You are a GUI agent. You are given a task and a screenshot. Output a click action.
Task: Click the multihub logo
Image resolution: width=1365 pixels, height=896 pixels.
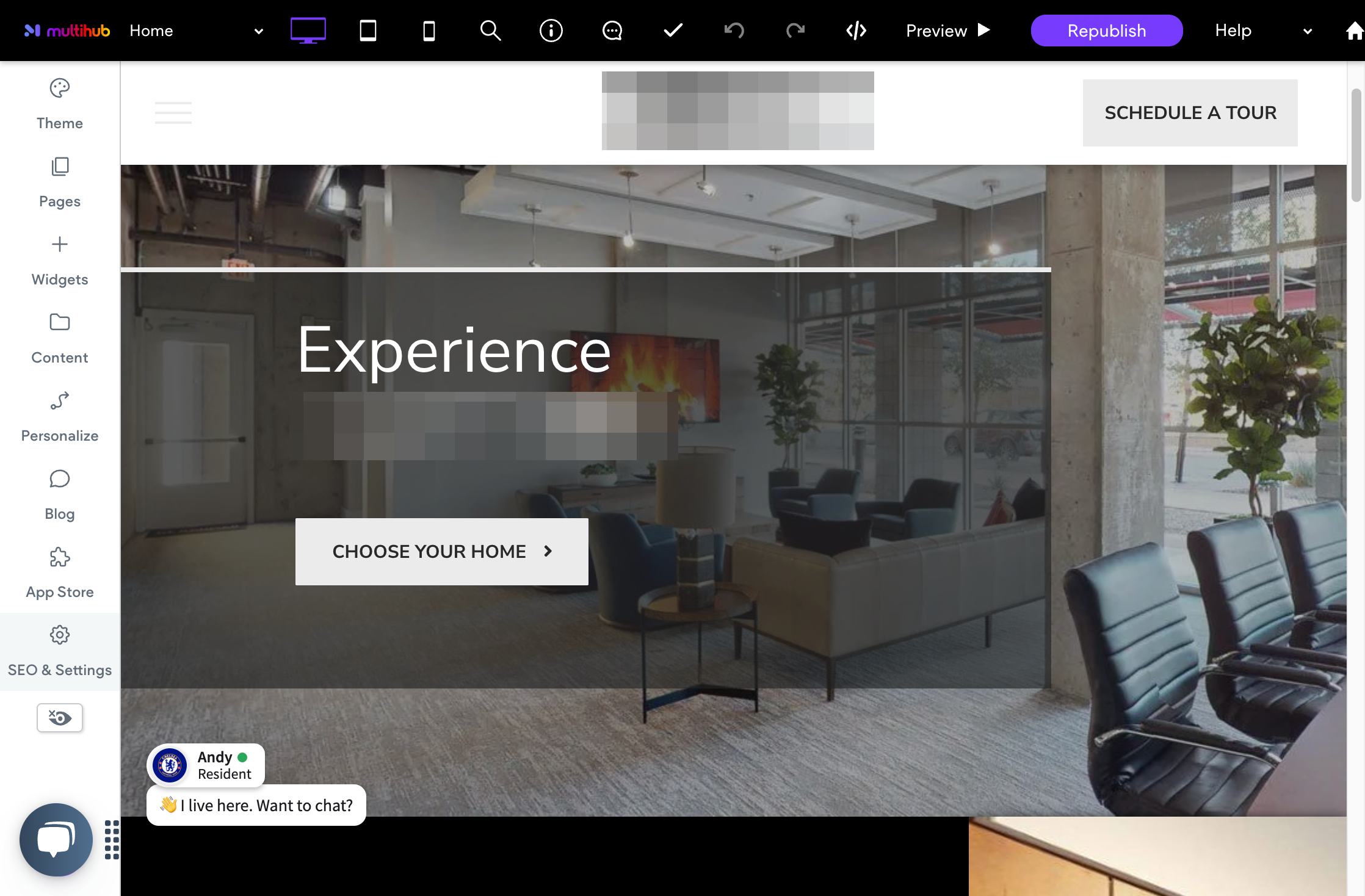67,31
